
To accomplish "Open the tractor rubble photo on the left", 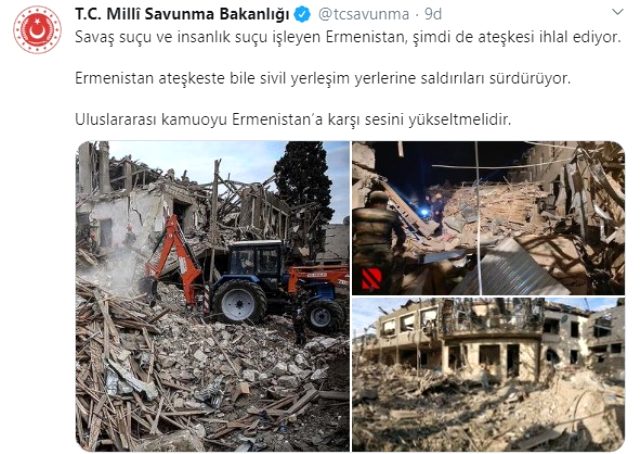I will click(x=213, y=296).
